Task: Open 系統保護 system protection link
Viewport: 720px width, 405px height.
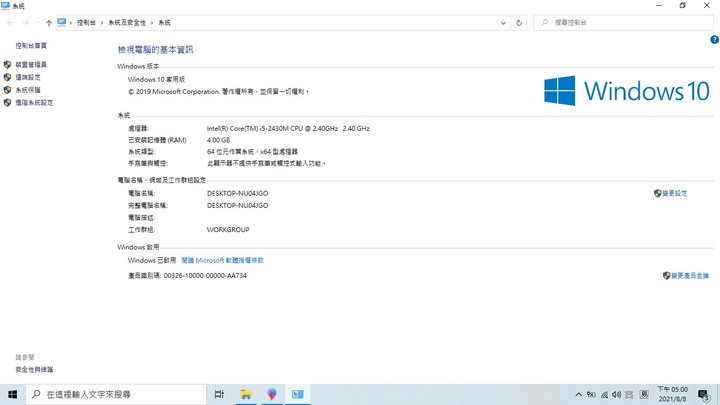Action: pos(28,90)
